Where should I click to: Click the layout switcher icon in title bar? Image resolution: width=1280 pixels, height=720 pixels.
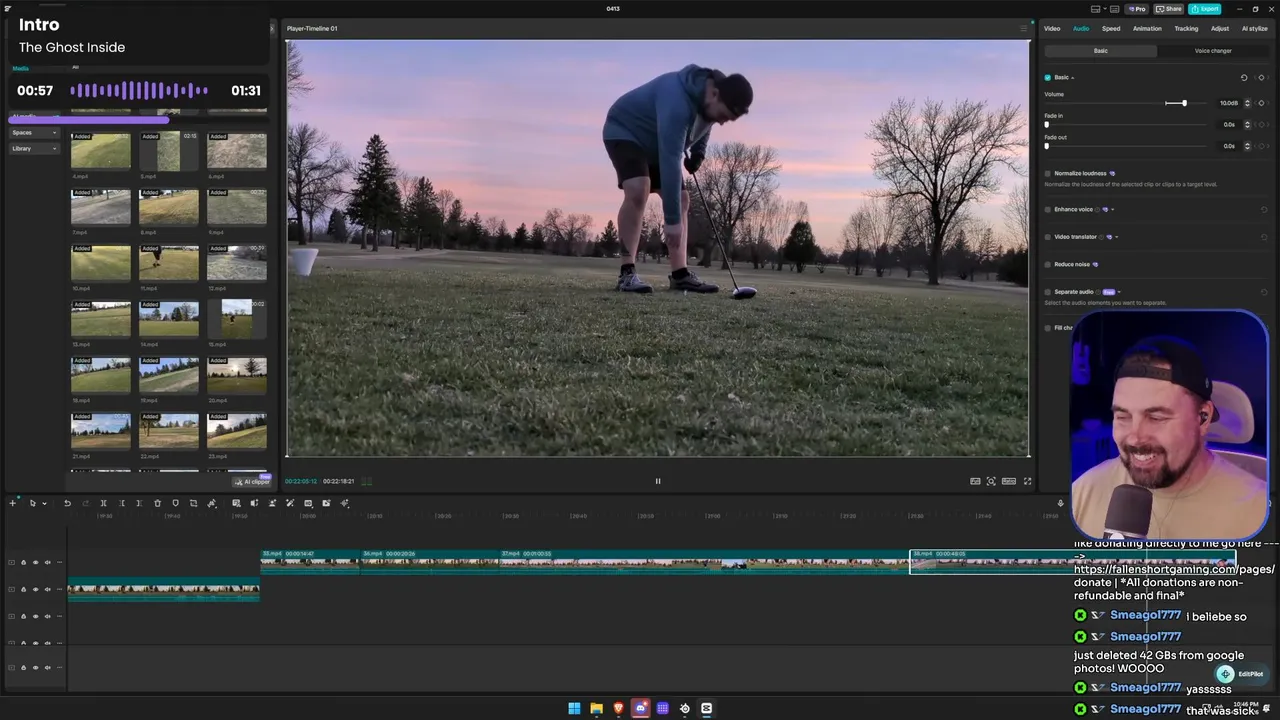point(1095,9)
